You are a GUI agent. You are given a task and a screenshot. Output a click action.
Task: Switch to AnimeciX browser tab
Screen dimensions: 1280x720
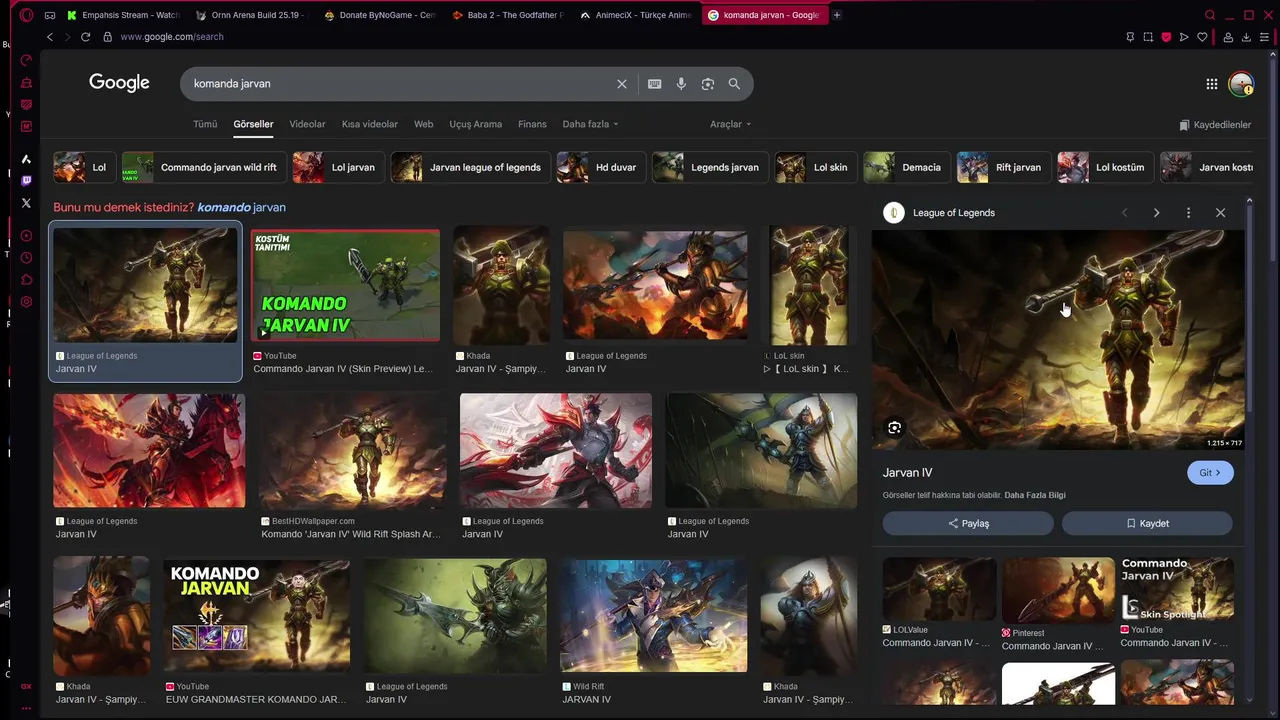coord(635,15)
